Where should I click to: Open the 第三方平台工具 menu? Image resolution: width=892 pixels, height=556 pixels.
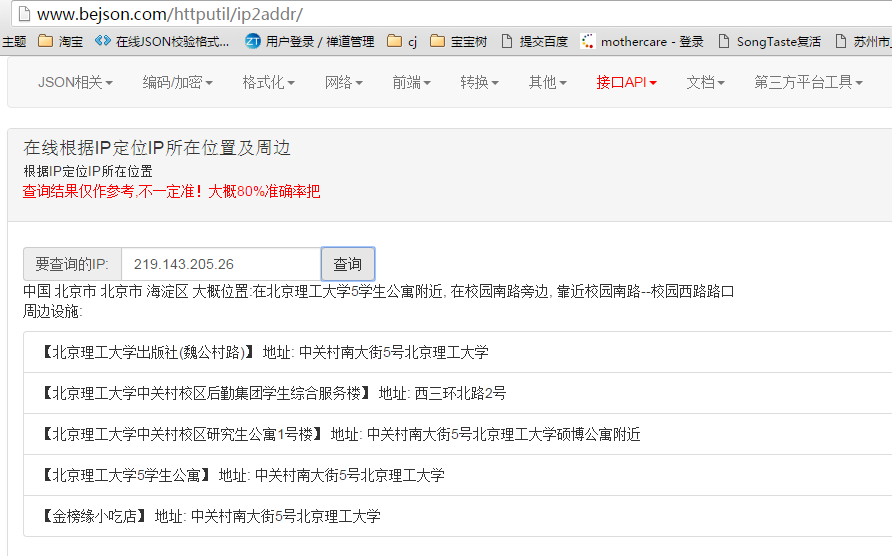[x=808, y=83]
